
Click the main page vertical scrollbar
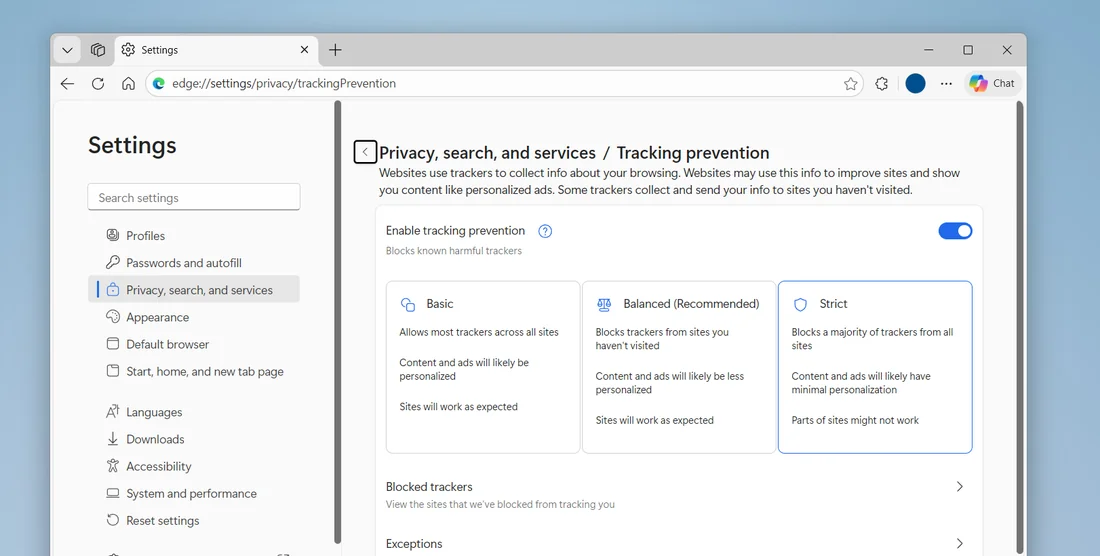pos(1020,326)
